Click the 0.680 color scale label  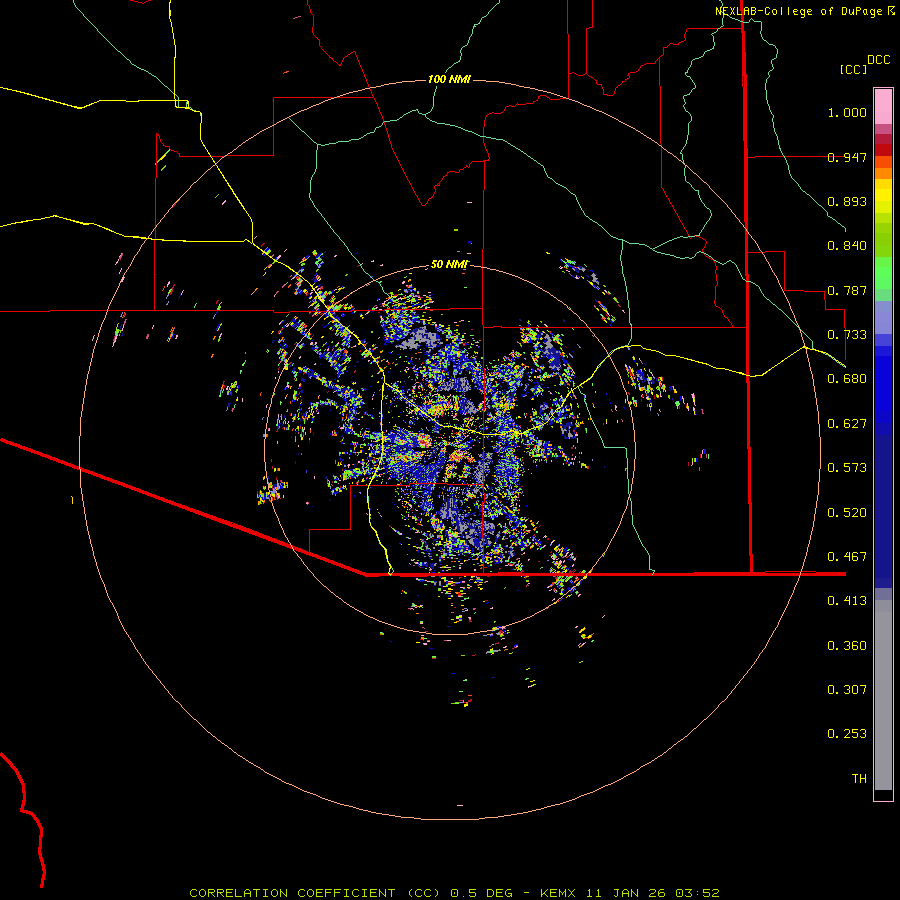point(847,379)
